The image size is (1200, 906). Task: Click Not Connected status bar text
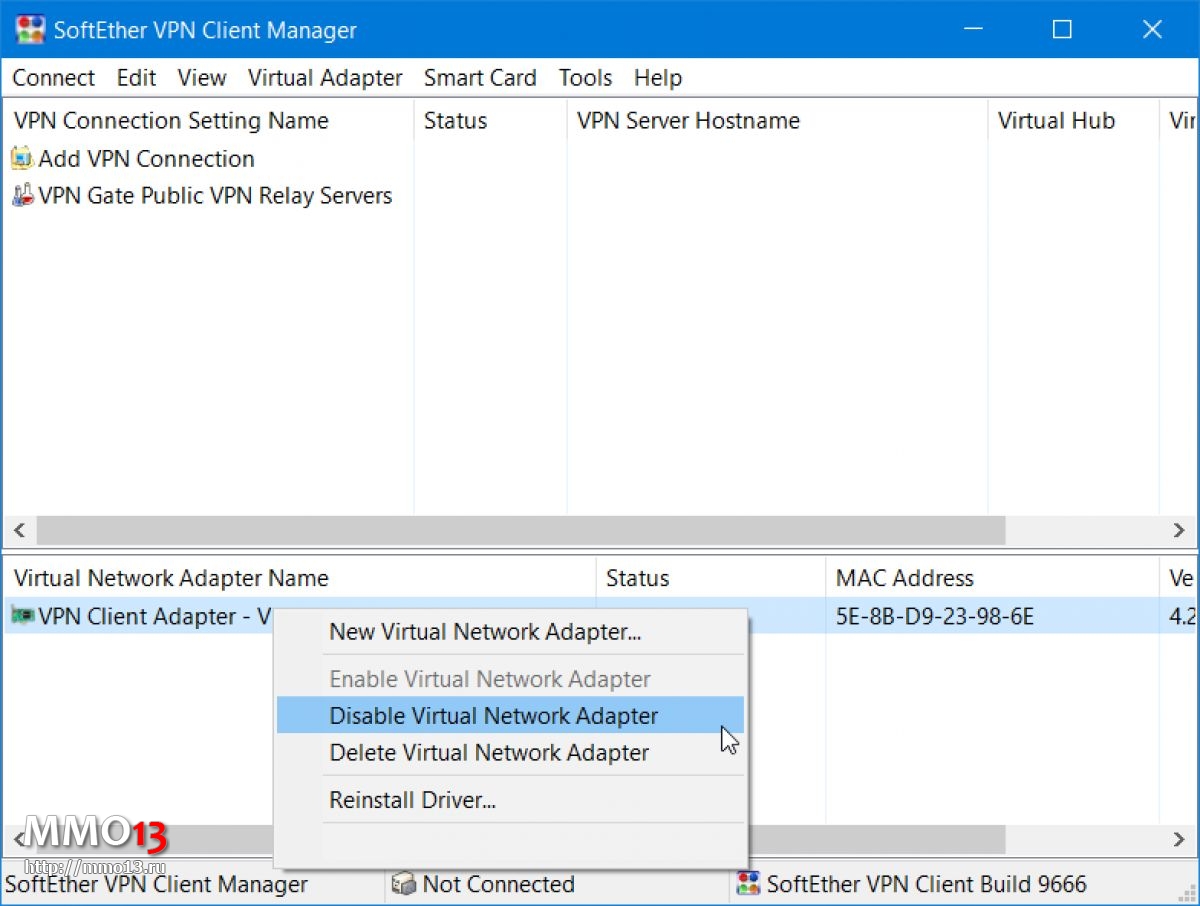pos(498,884)
